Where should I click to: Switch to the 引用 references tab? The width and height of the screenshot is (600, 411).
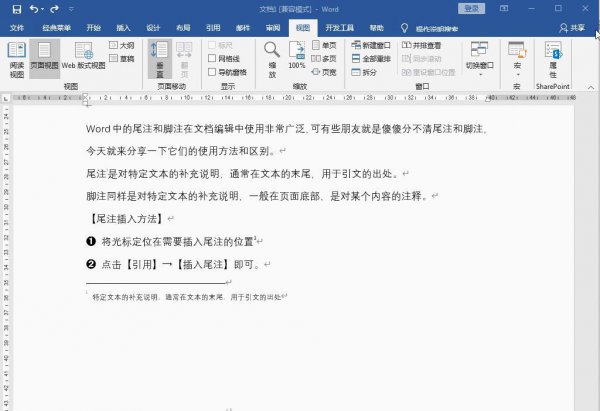[213, 28]
